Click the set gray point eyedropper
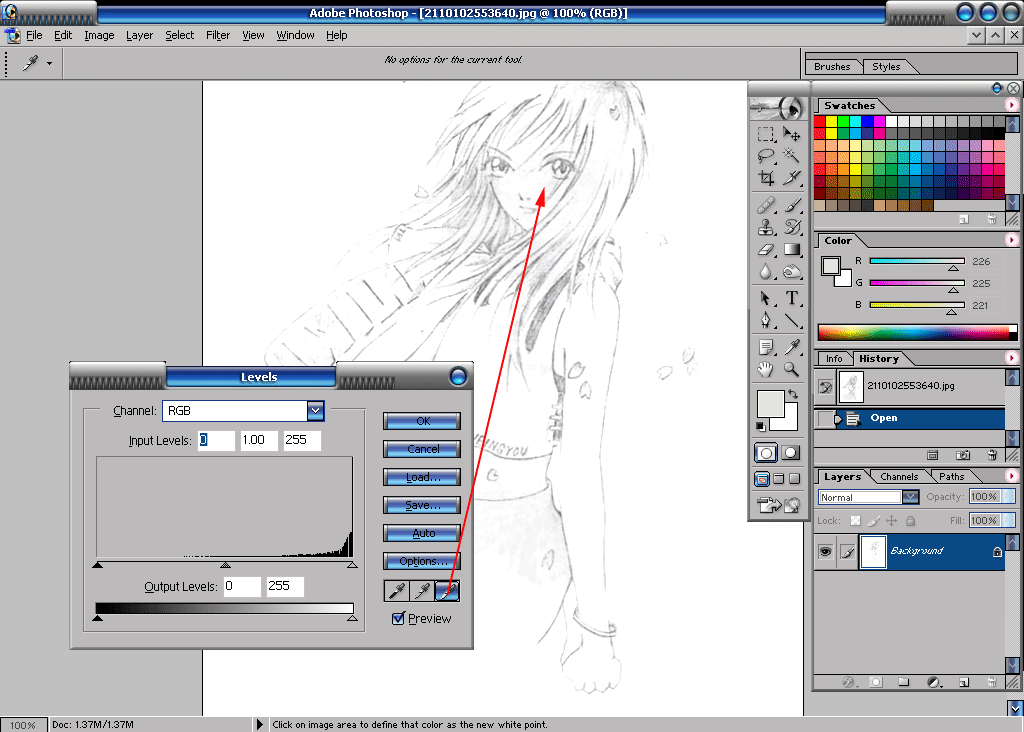The height and width of the screenshot is (732, 1024). [x=423, y=591]
